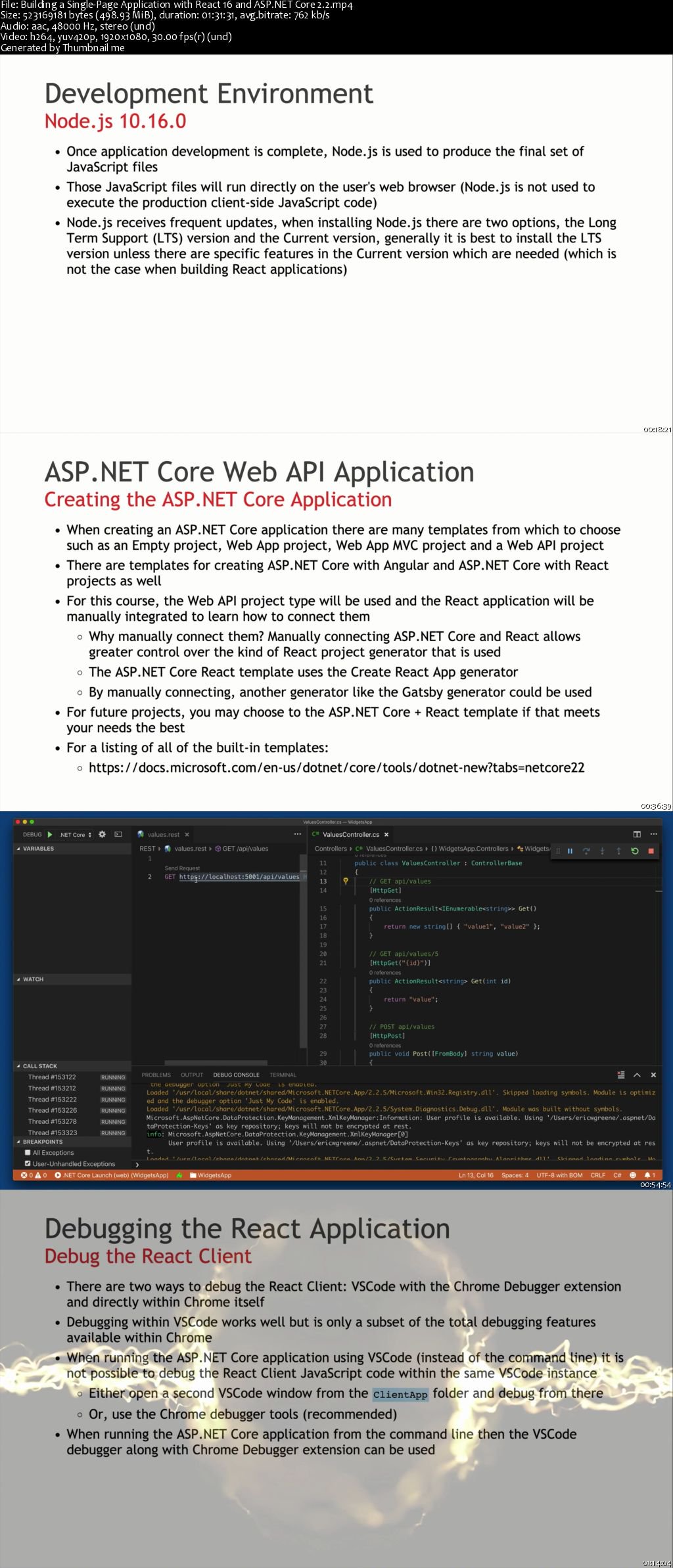Image resolution: width=673 pixels, height=1568 pixels.
Task: Toggle the All Exceptions breakpoint checkbox
Action: [28, 1152]
